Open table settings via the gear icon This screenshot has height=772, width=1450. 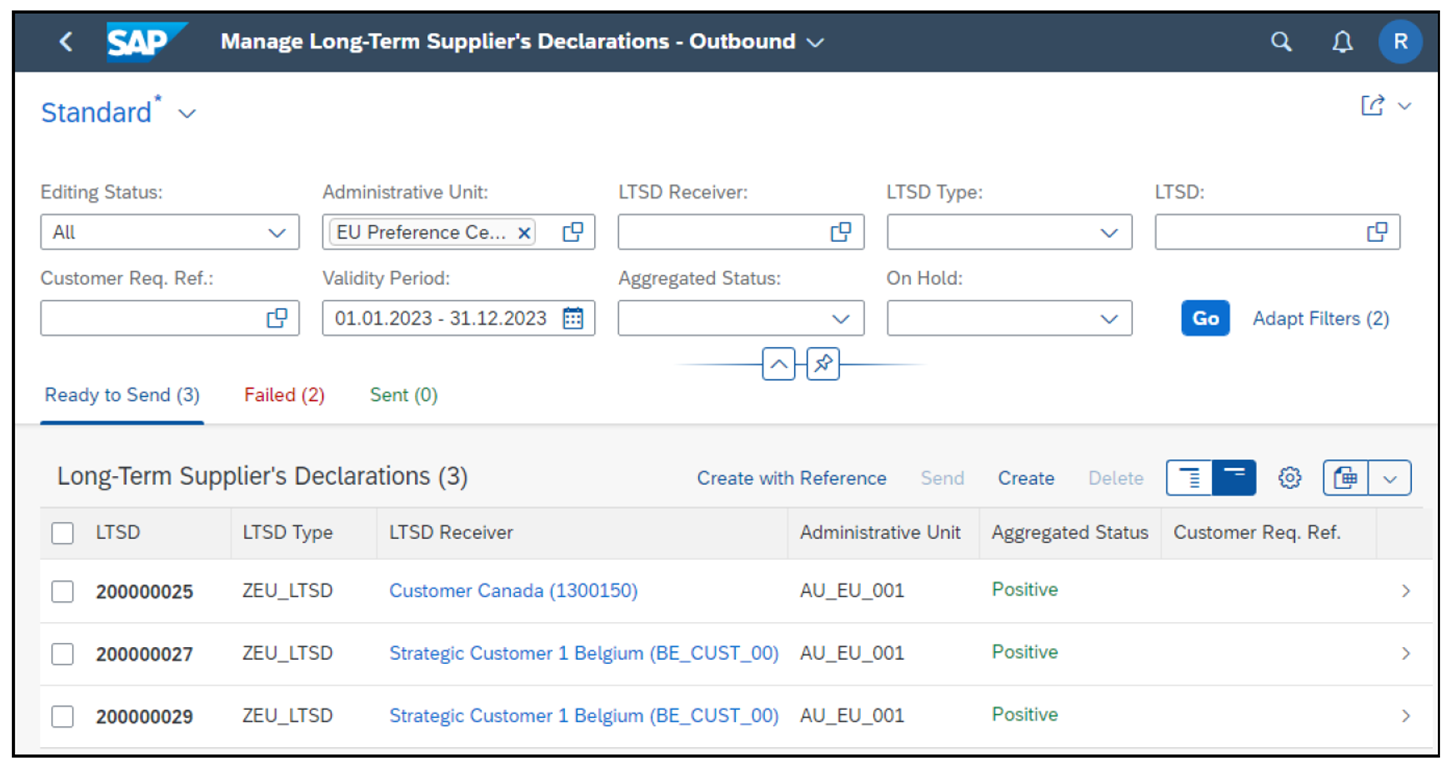point(1289,478)
